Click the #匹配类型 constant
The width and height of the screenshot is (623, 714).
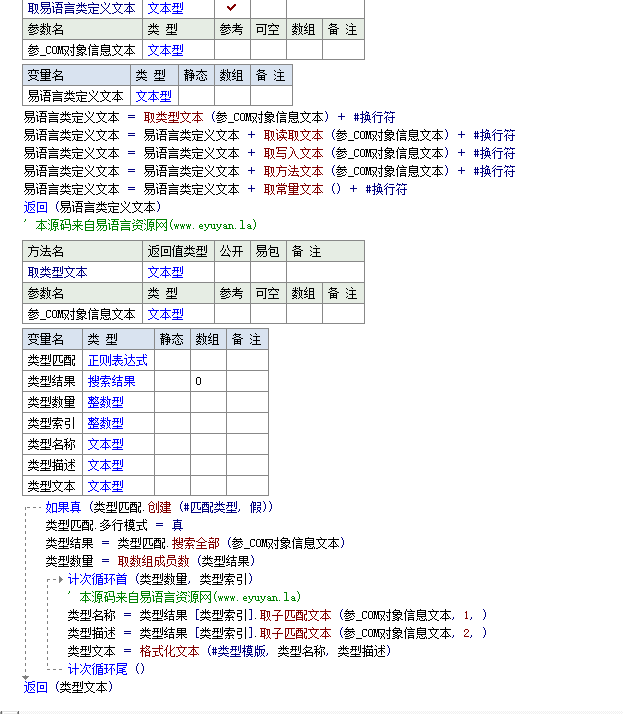(211, 507)
